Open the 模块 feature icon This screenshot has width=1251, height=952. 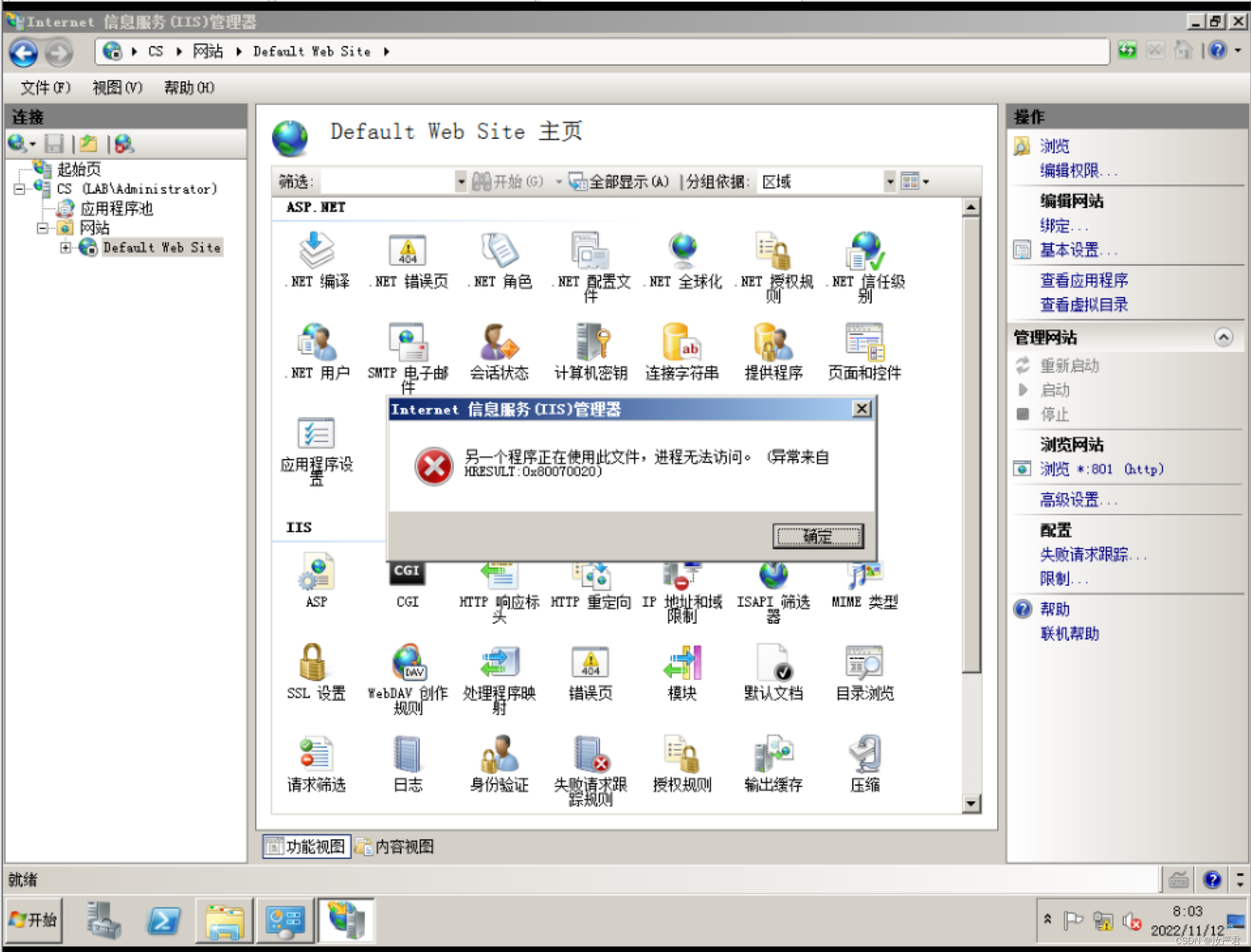[x=683, y=663]
